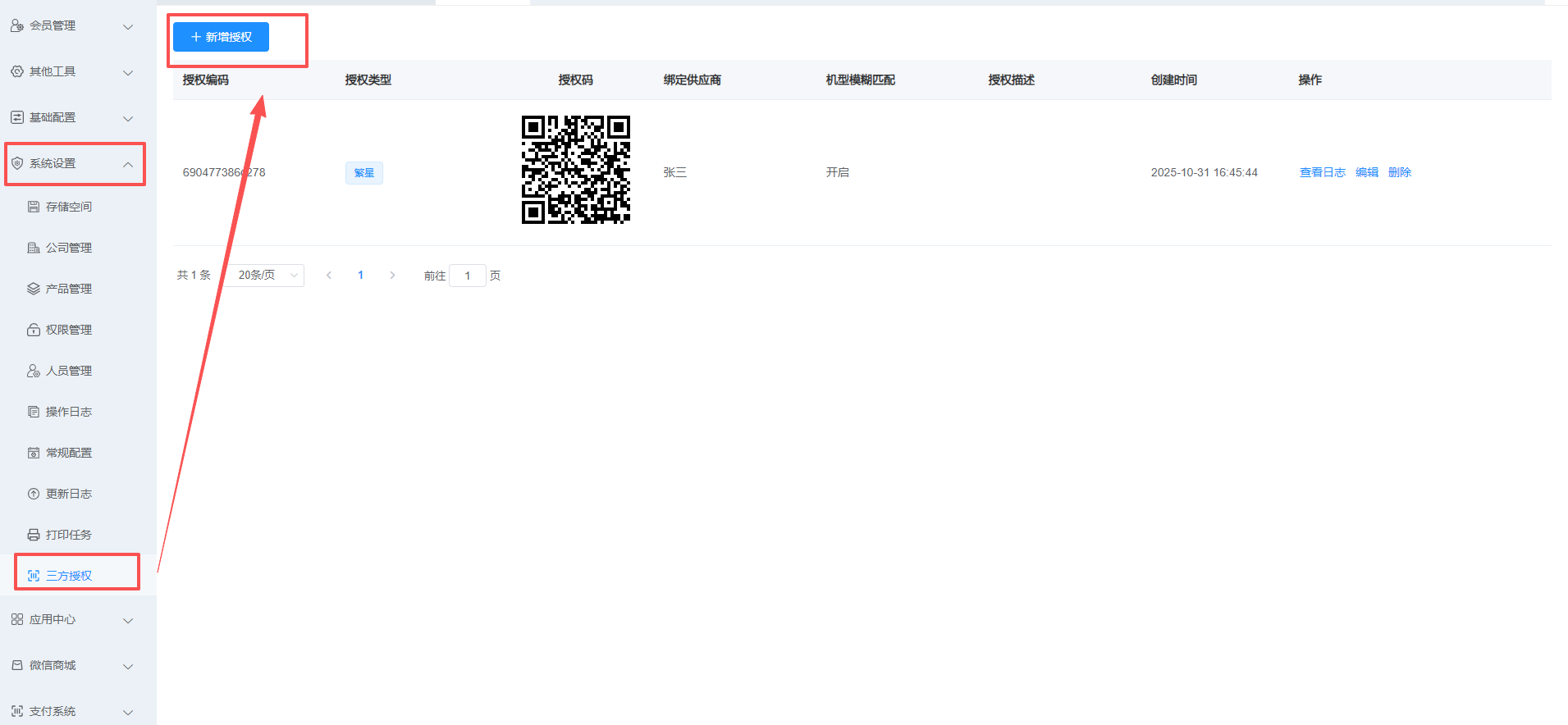Click the 更新日志 upload circle icon
The image size is (1568, 725).
(34, 494)
